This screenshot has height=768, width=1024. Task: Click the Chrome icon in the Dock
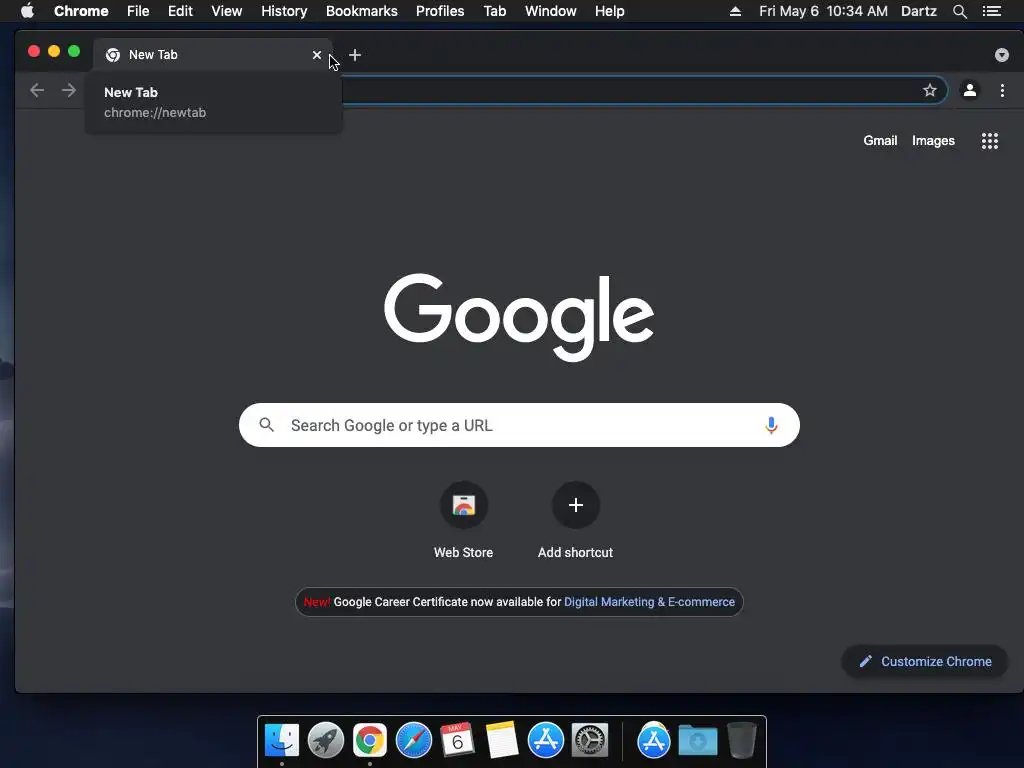(370, 740)
